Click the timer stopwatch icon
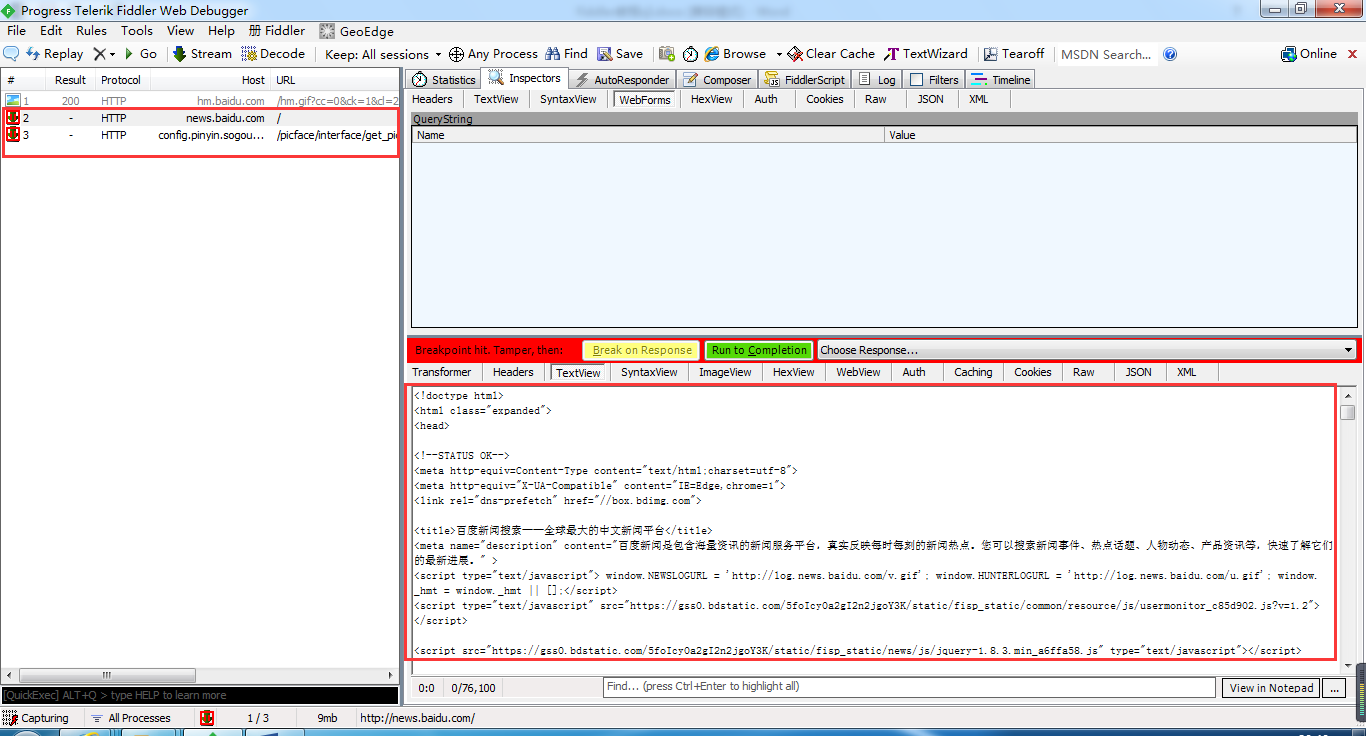The width and height of the screenshot is (1366, 736). [690, 54]
